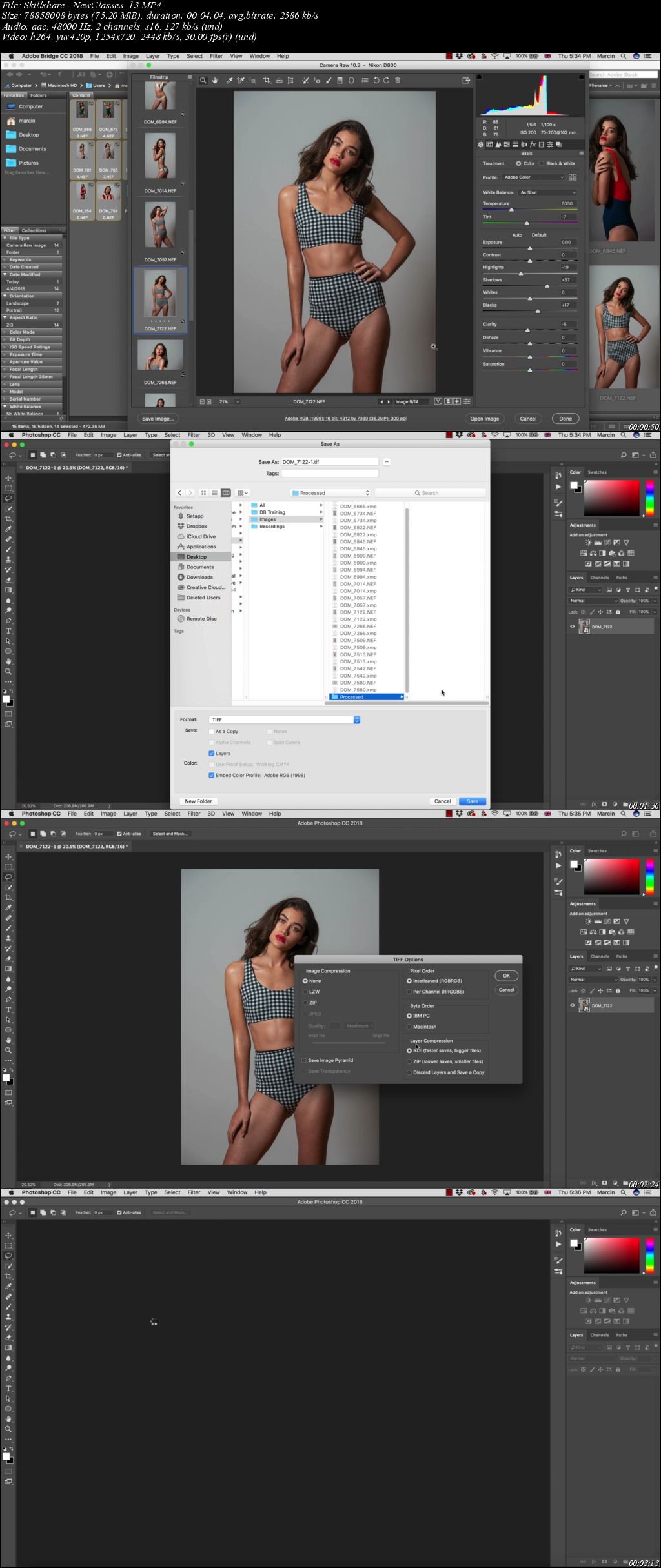Select DOM_7266.NEF thumbnail in Camera Raw filmstrip
661x1568 pixels.
click(x=160, y=356)
